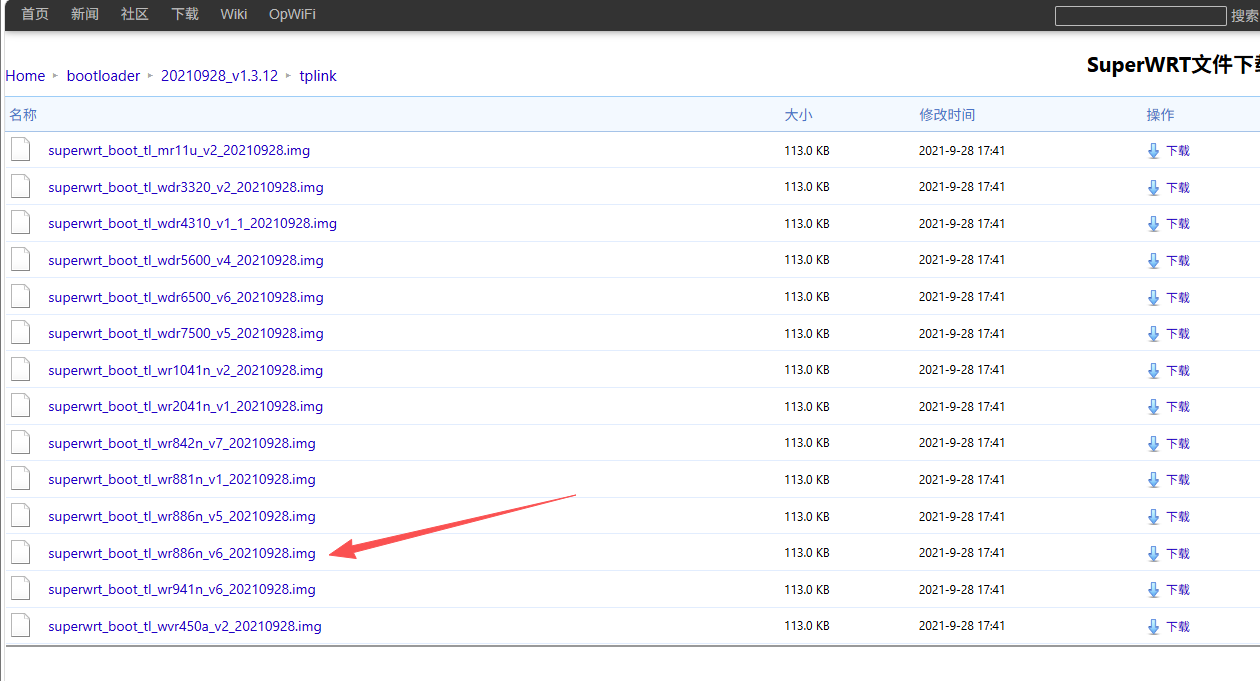Click download icon for wr886n_v6 image
Viewport: 1260px width, 681px height.
(1153, 554)
